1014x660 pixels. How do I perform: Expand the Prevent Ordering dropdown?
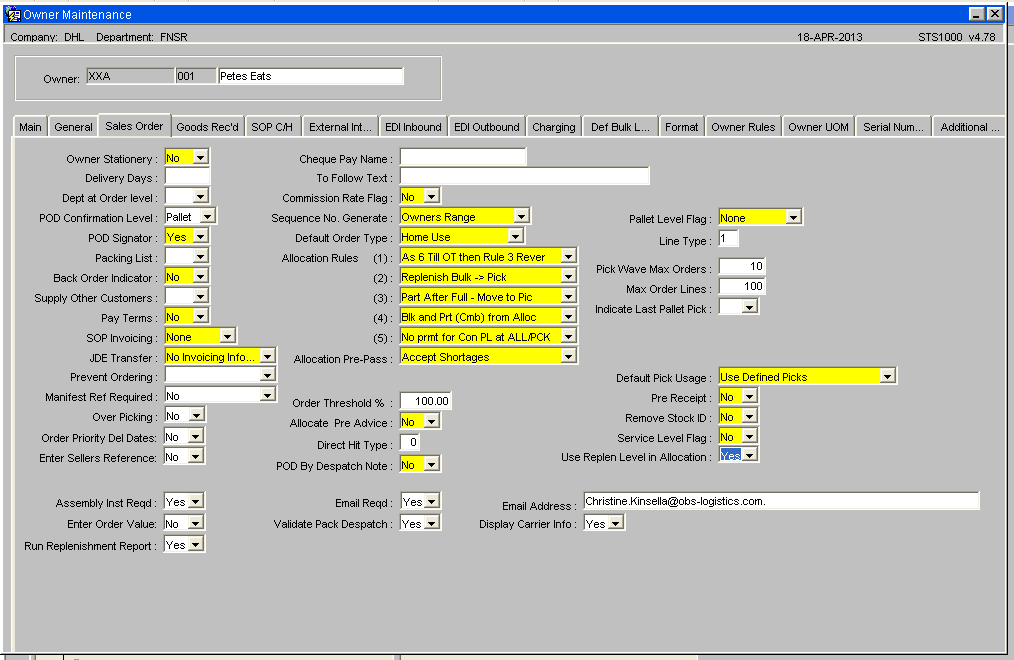click(x=267, y=376)
